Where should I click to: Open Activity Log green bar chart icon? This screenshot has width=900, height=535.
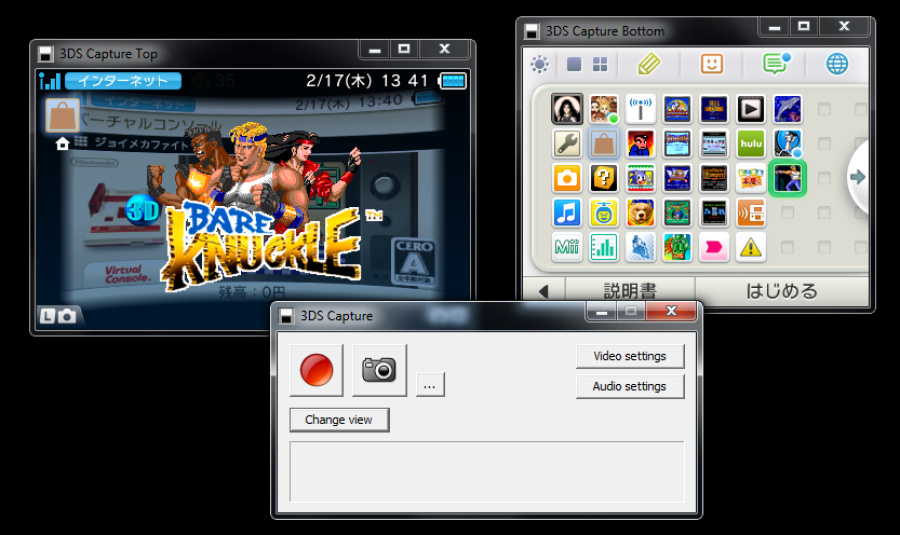point(604,247)
